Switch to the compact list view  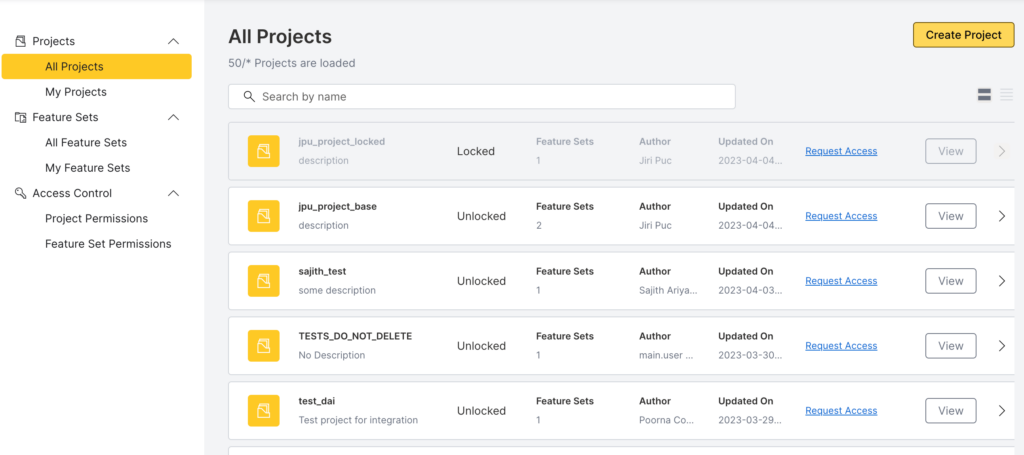[x=1007, y=95]
